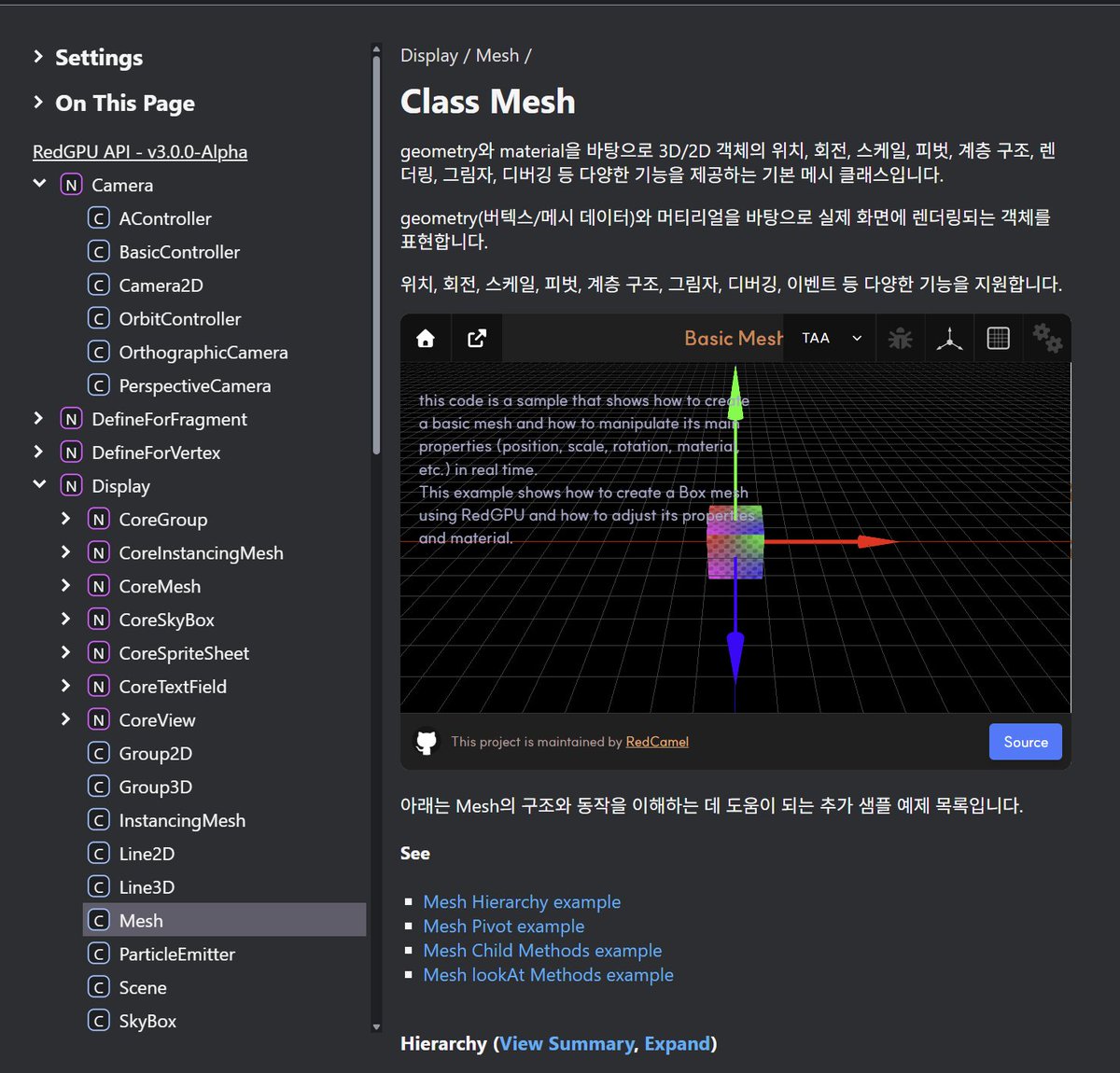The image size is (1120, 1073).
Task: Click the green Y-axis arrow in the 3D view
Action: point(735,436)
